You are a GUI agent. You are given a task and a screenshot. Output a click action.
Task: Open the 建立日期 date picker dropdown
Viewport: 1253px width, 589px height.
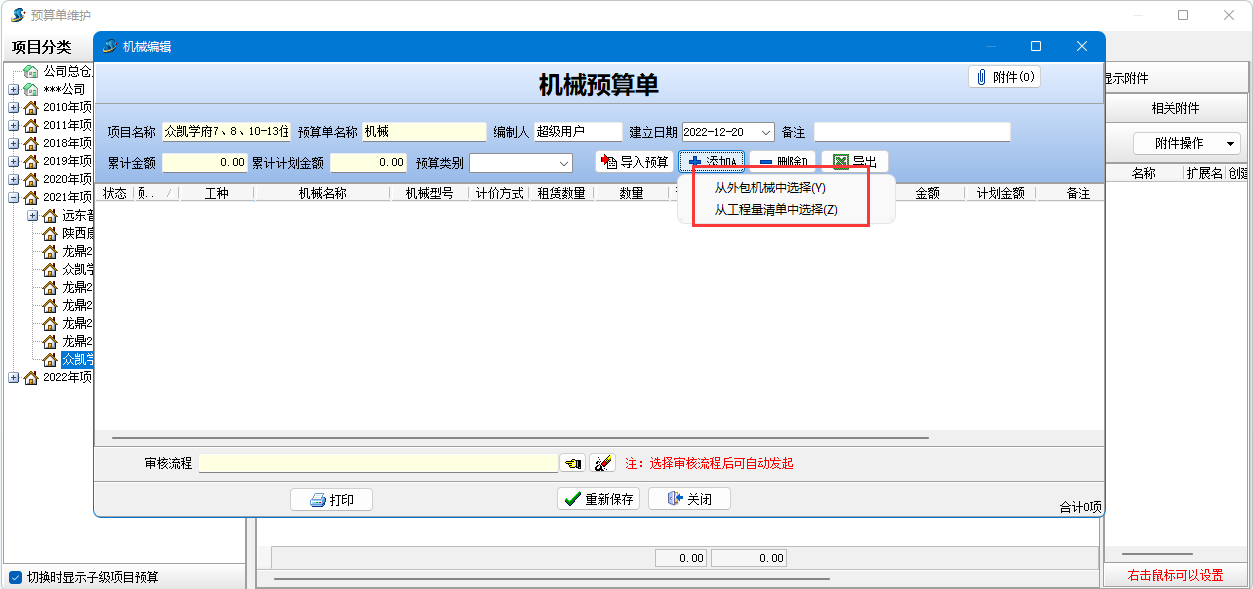coord(766,132)
